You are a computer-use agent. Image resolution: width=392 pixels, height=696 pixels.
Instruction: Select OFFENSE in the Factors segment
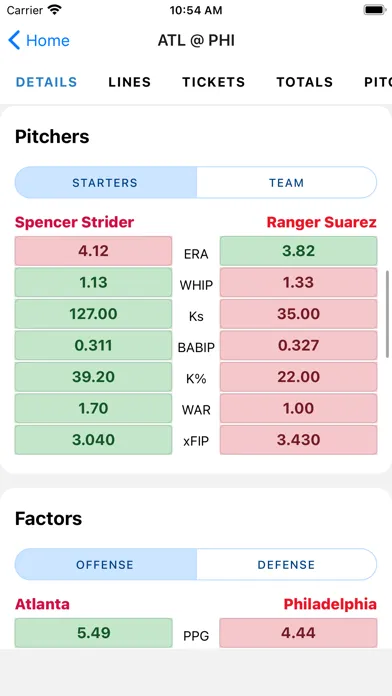coord(105,565)
